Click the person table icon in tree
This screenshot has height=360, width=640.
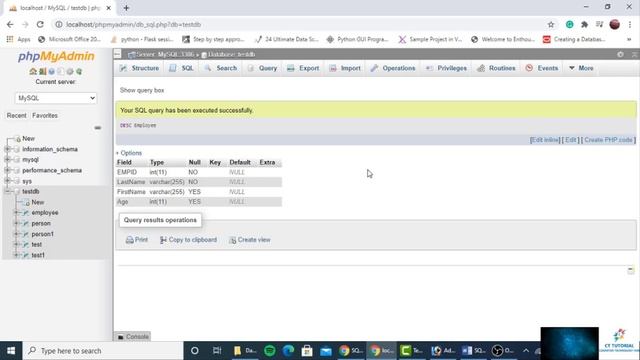pyautogui.click(x=26, y=223)
